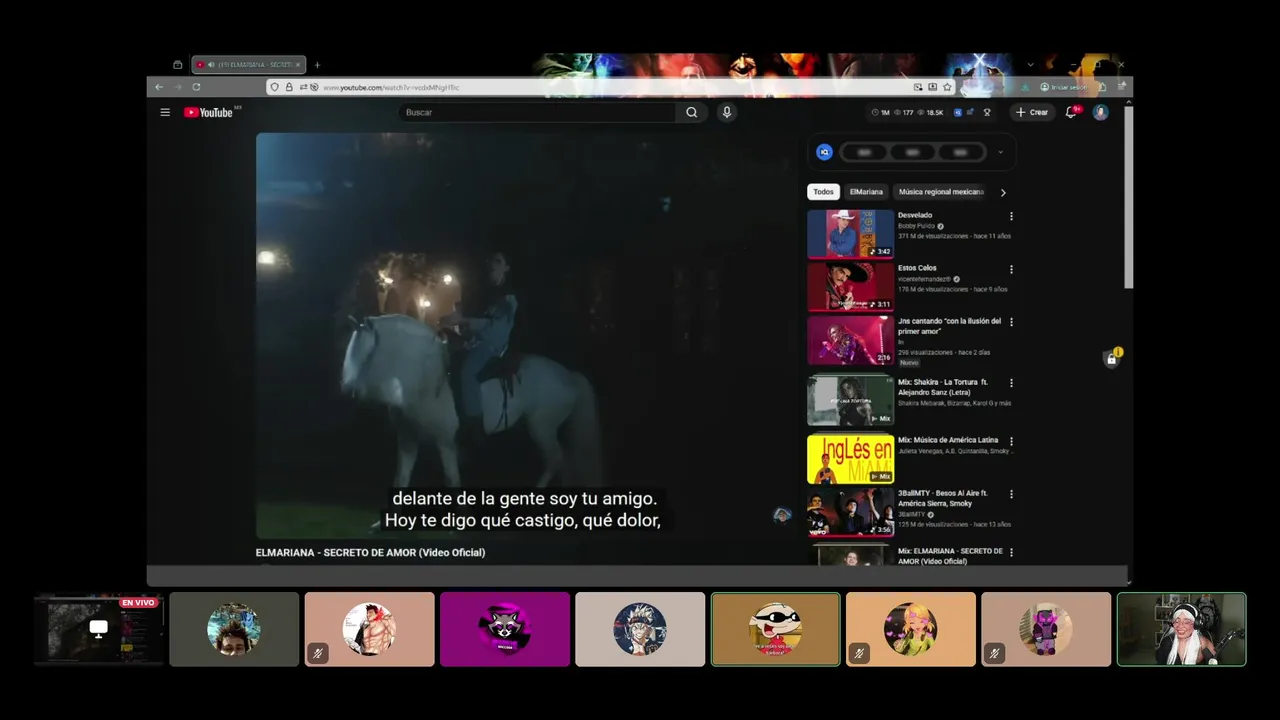Click the search magnifier button
The width and height of the screenshot is (1280, 720).
[691, 112]
